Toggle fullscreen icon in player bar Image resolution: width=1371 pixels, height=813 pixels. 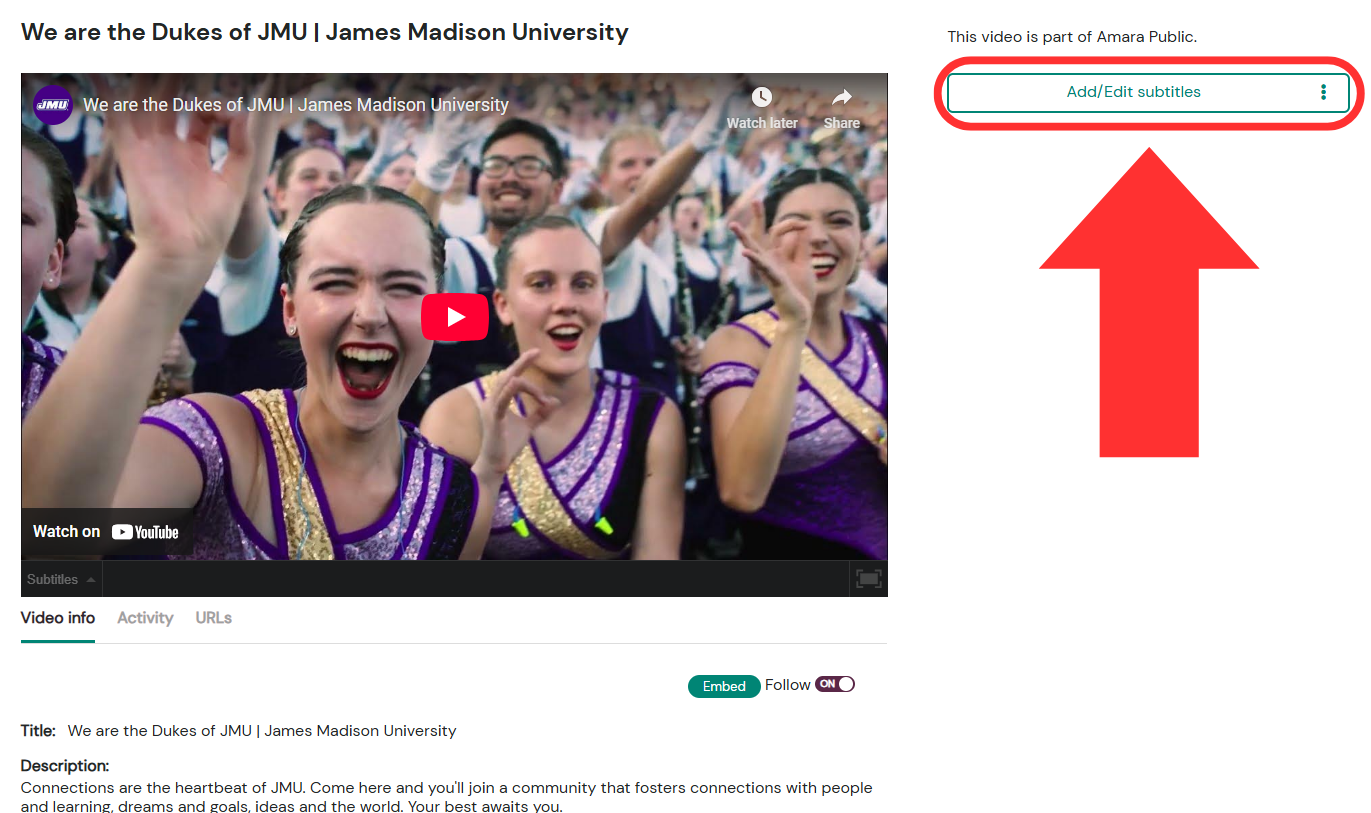[868, 578]
